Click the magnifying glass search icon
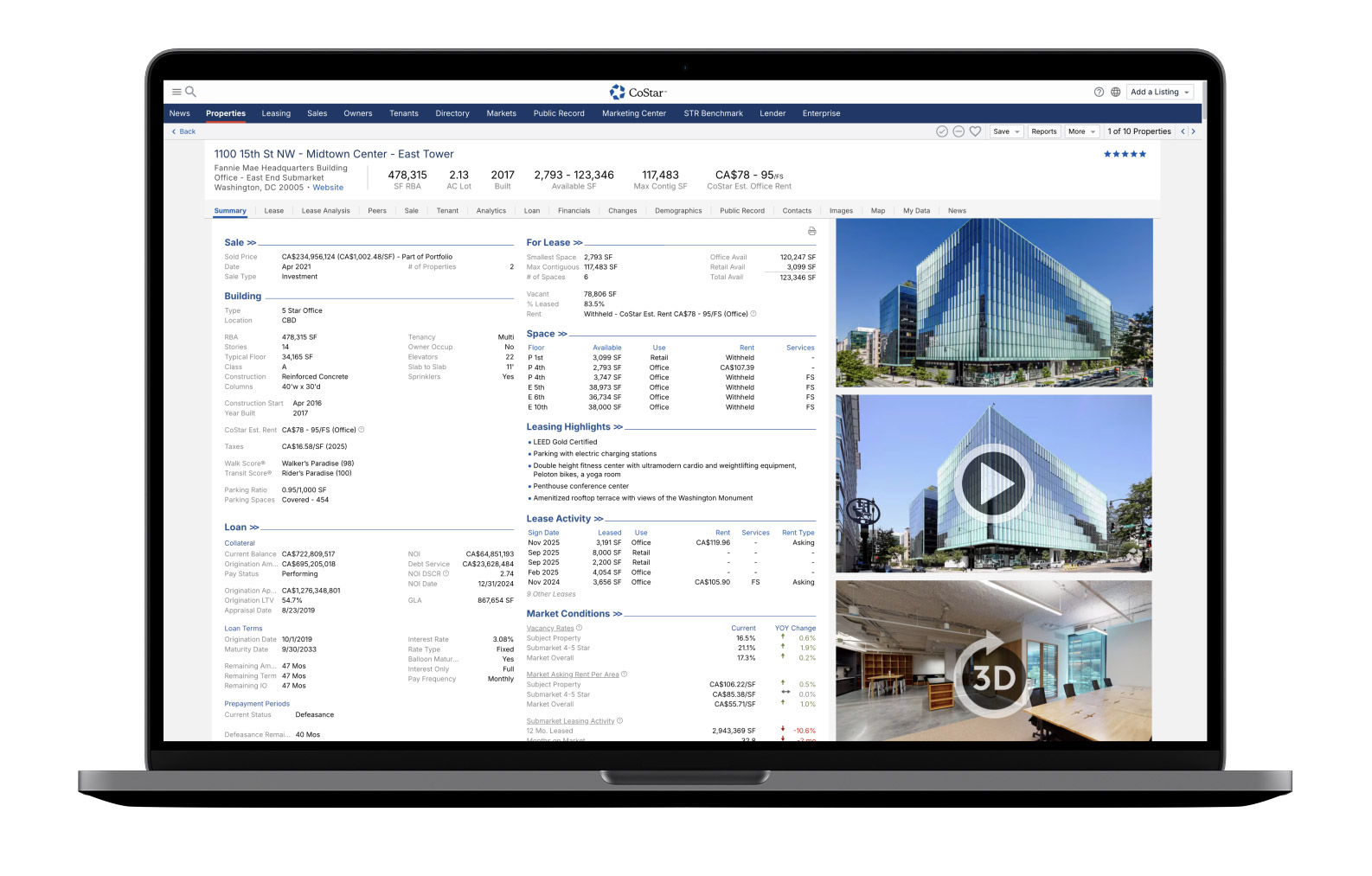 [x=190, y=92]
